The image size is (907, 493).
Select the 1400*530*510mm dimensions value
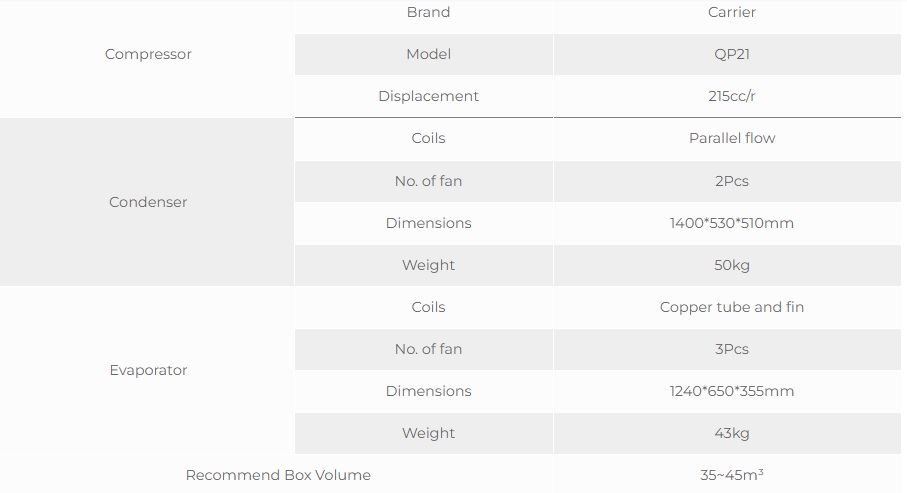731,223
